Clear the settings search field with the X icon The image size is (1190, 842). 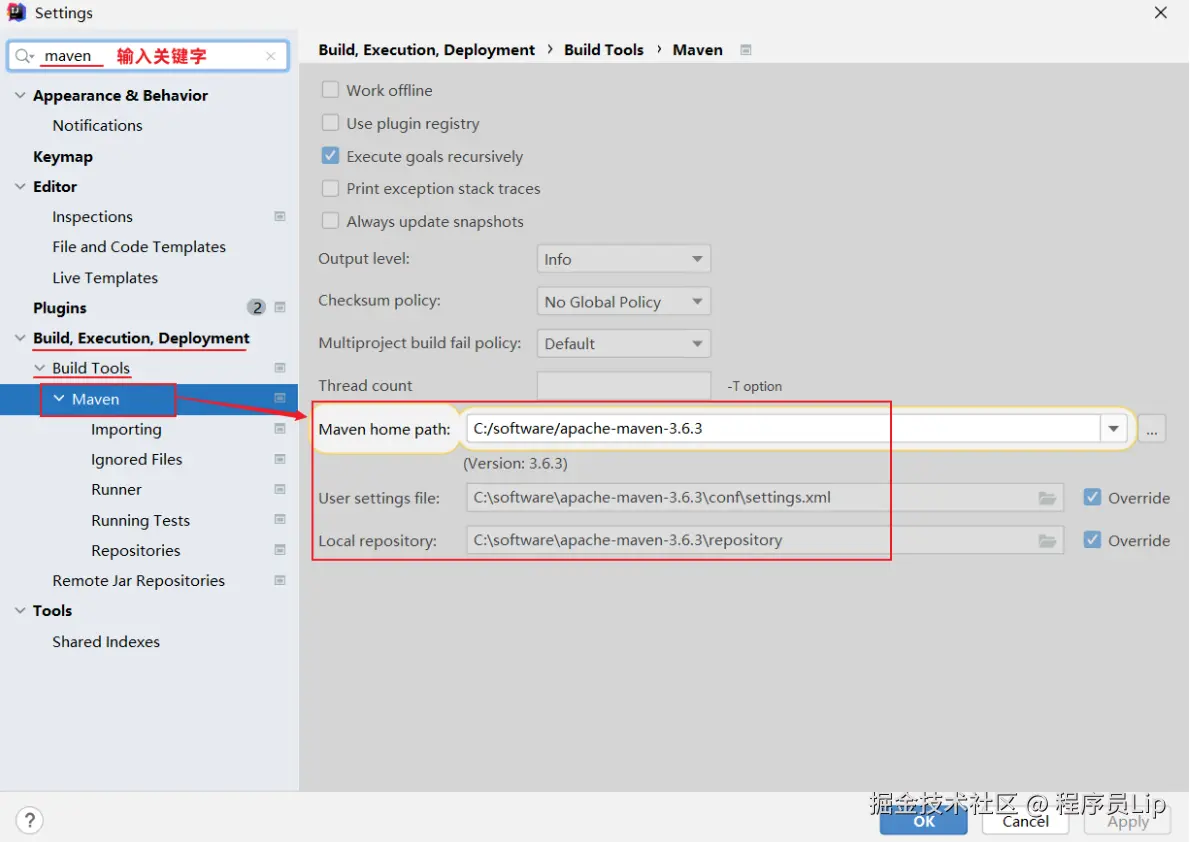(271, 55)
